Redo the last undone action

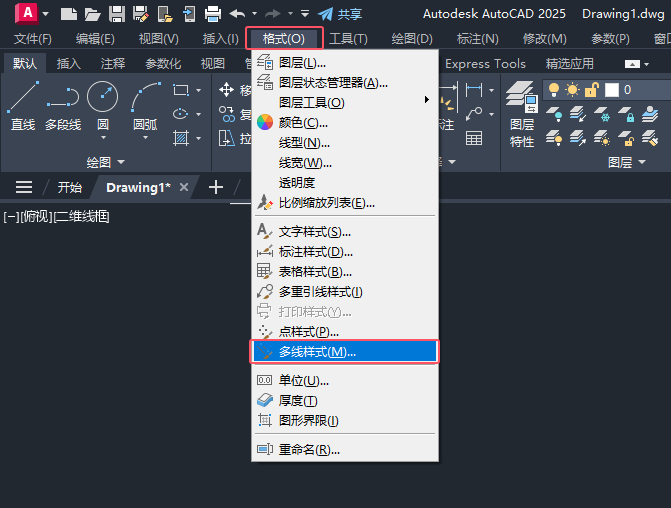[x=273, y=14]
